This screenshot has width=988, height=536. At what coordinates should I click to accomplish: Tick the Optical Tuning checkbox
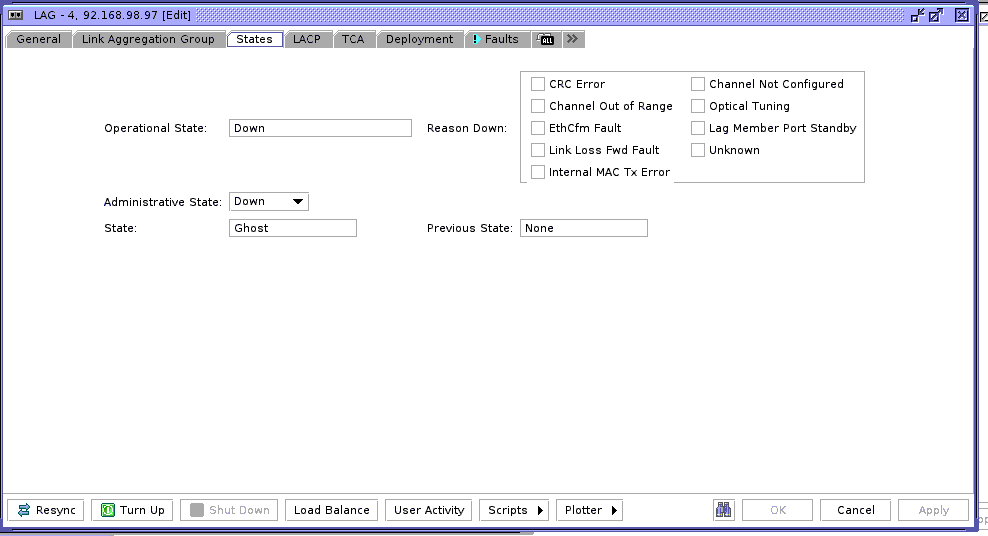point(698,106)
